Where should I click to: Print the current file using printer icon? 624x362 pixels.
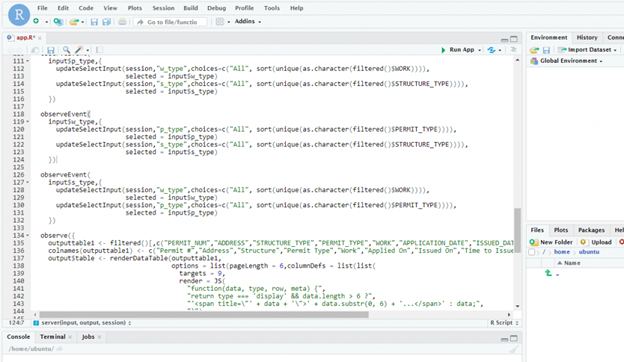coord(122,21)
